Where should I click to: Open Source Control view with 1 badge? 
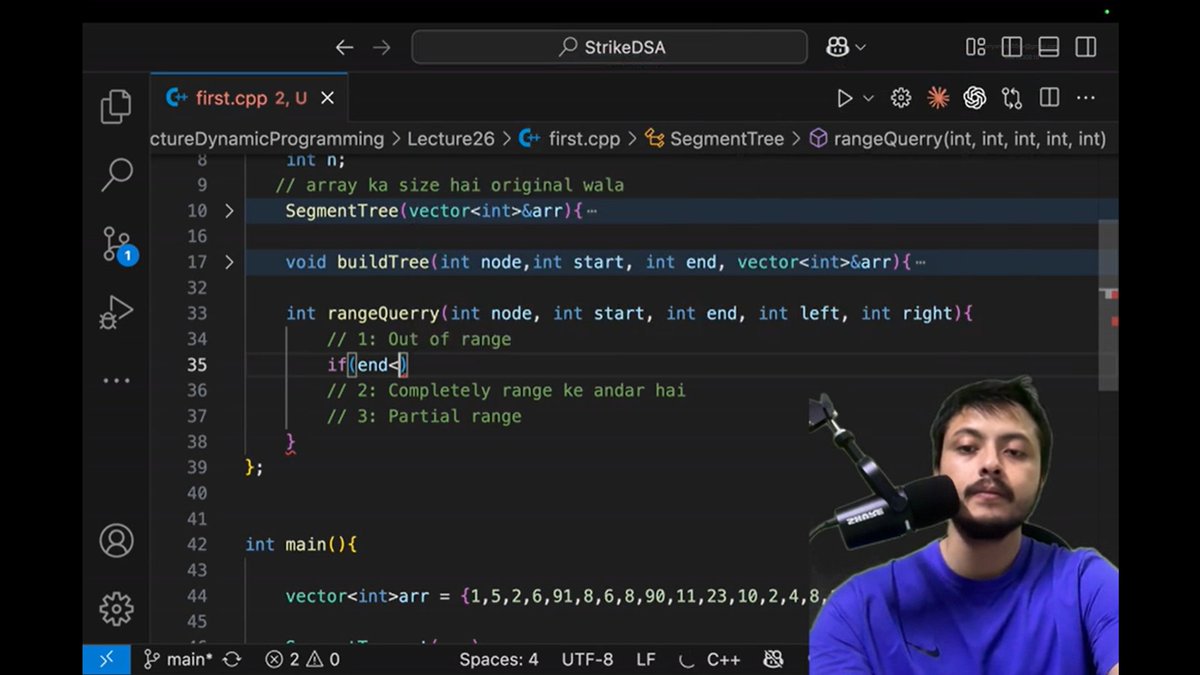pyautogui.click(x=117, y=245)
